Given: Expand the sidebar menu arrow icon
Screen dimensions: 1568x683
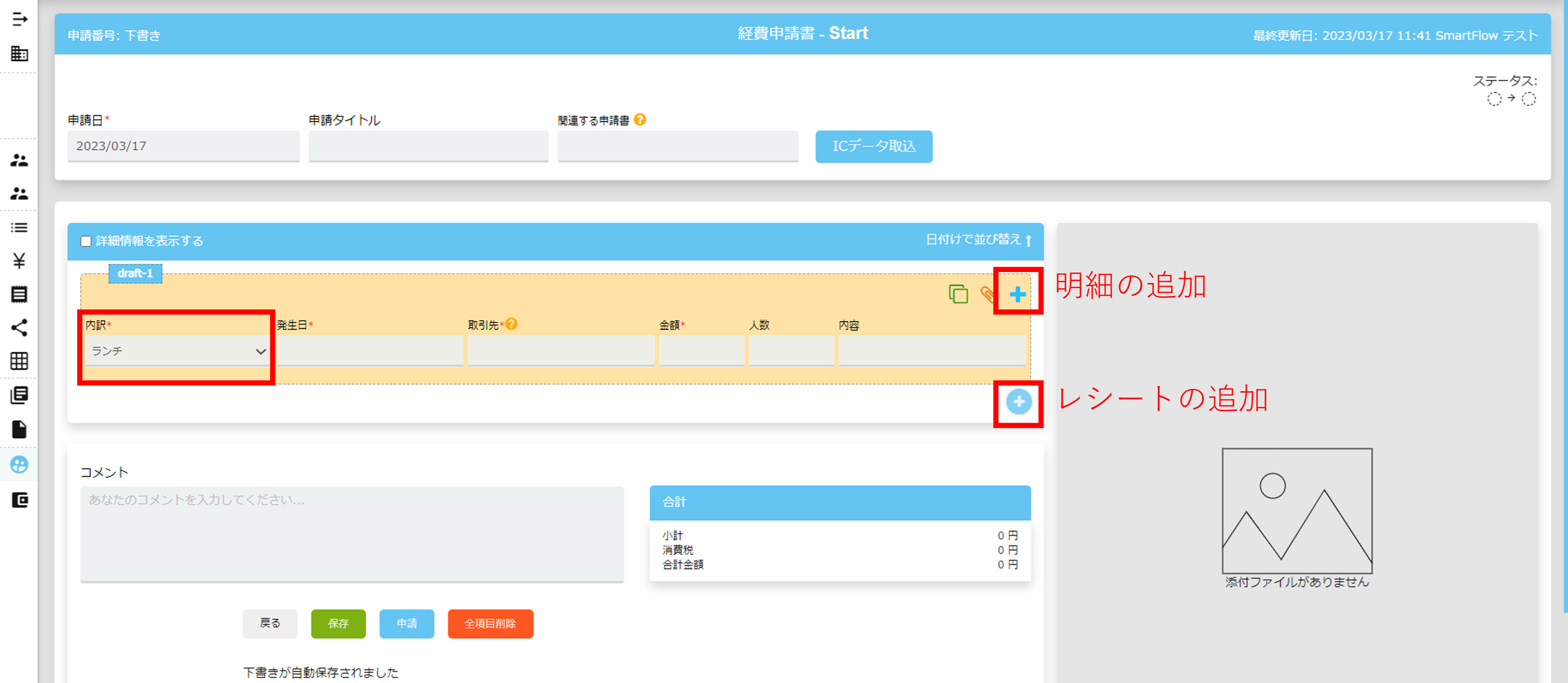Looking at the screenshot, I should coord(20,20).
